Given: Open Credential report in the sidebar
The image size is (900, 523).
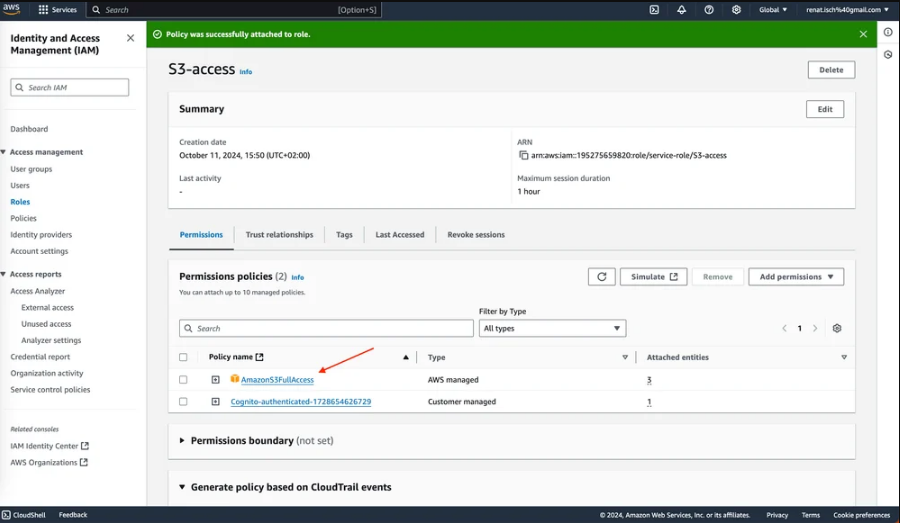Looking at the screenshot, I should click(40, 357).
